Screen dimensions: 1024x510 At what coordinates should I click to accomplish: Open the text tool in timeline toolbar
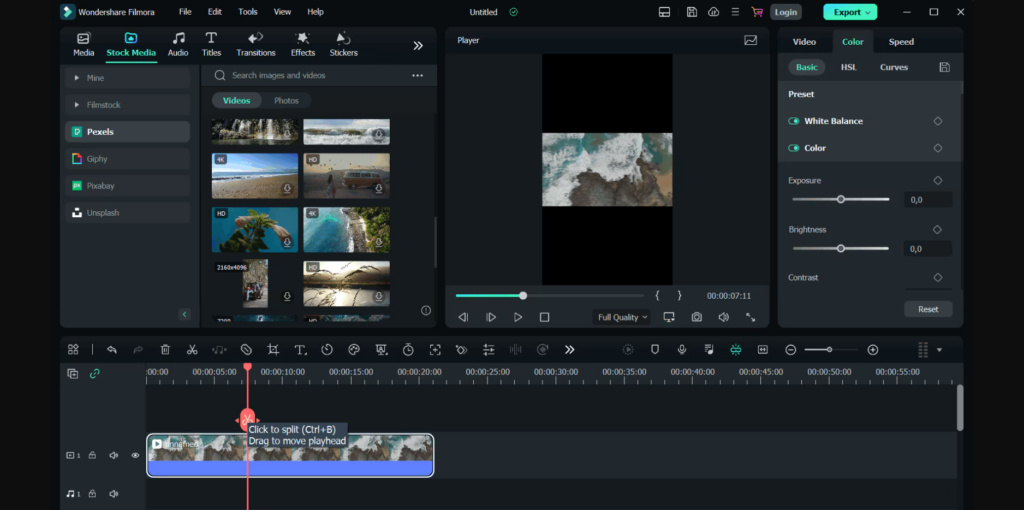[x=300, y=350]
